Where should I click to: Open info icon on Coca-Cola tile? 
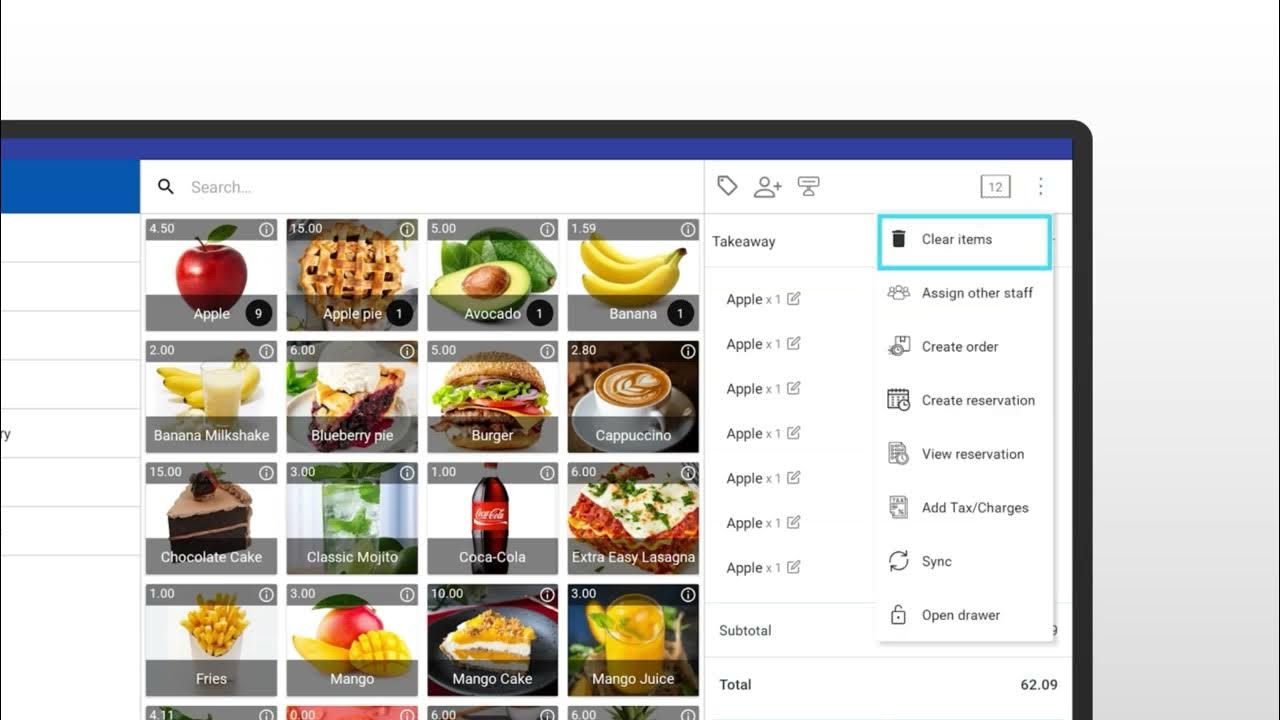[547, 473]
